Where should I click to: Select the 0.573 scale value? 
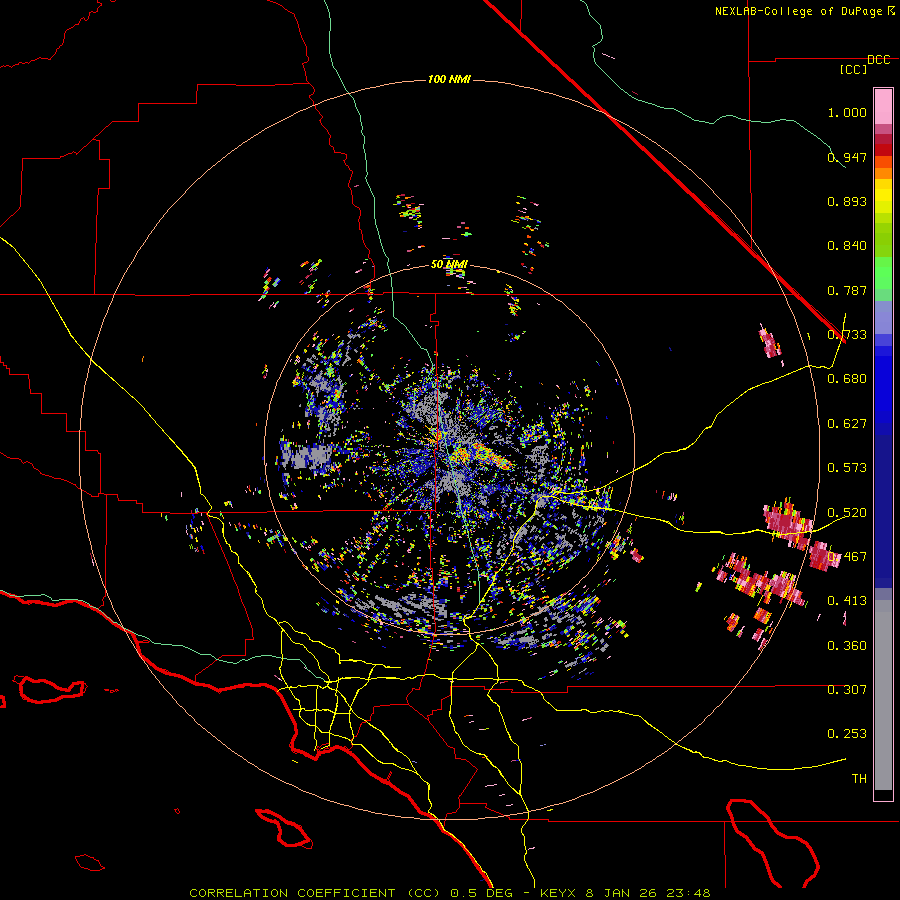pyautogui.click(x=847, y=468)
